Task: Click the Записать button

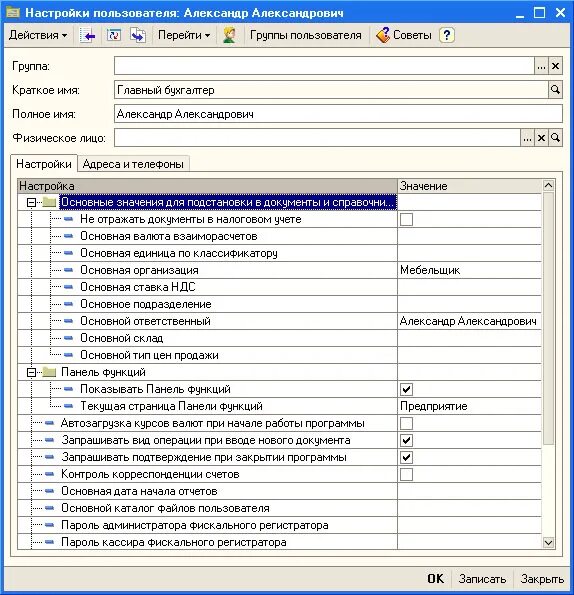Action: 482,579
